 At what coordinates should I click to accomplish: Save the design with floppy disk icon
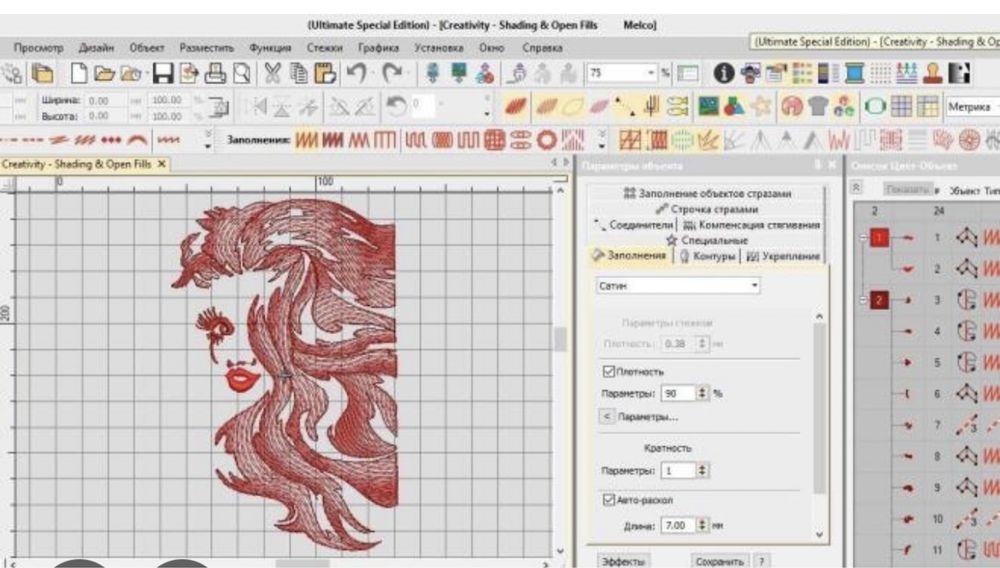coord(163,73)
